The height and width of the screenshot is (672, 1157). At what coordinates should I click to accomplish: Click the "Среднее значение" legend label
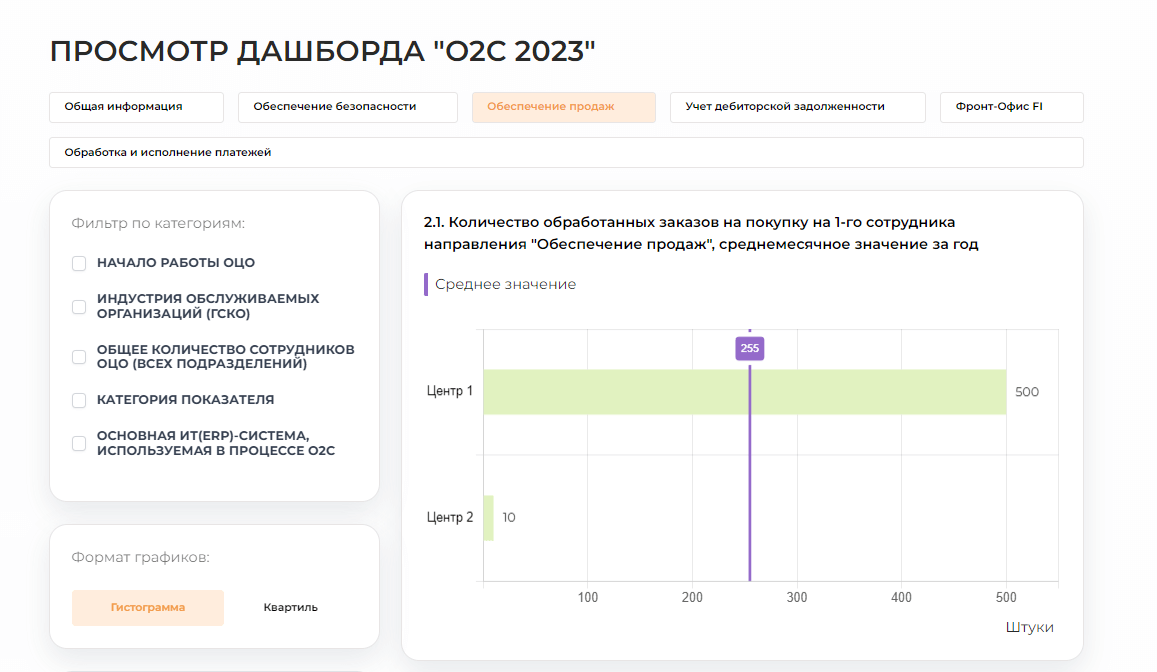506,284
